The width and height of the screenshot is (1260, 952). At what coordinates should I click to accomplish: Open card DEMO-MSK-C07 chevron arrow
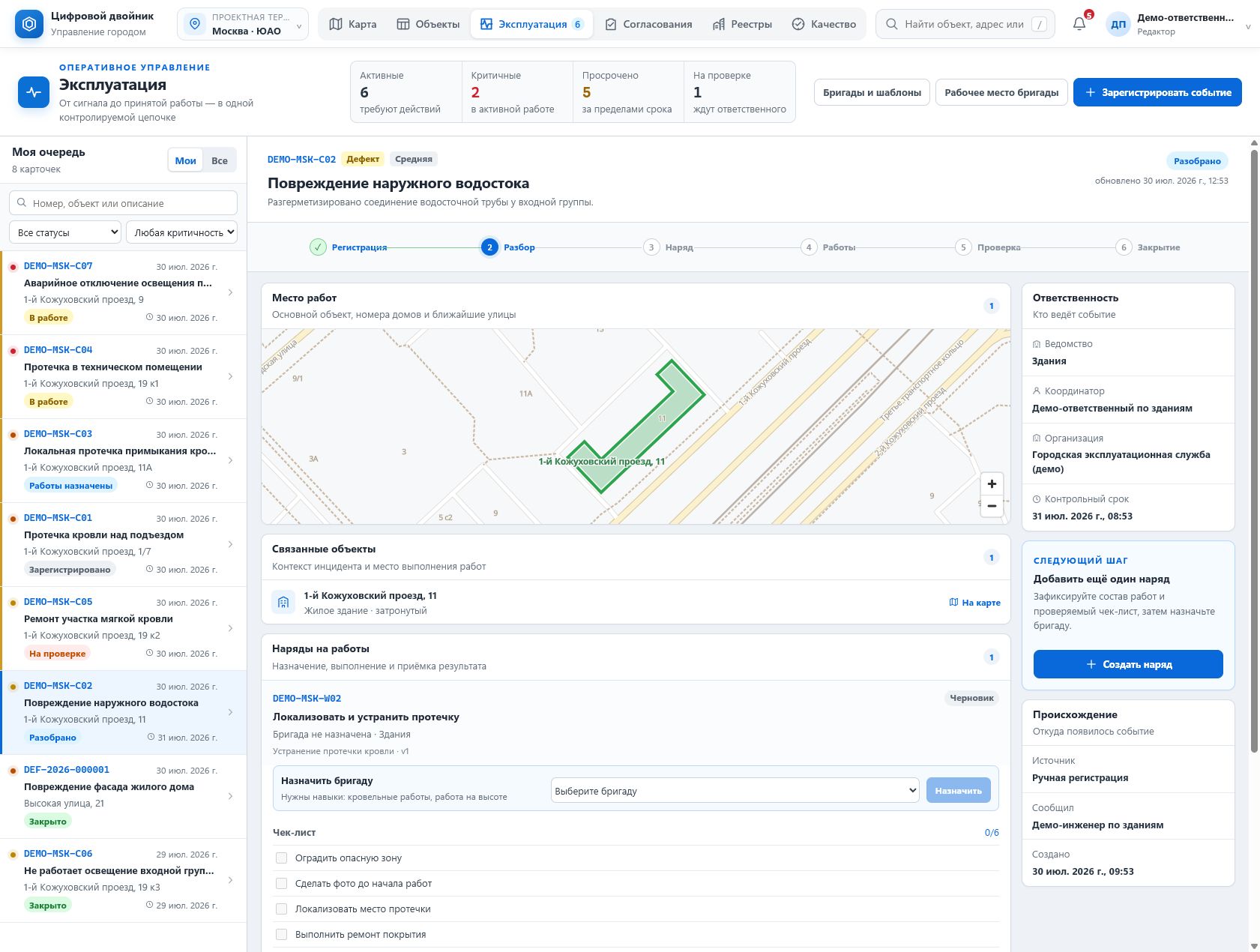(230, 292)
